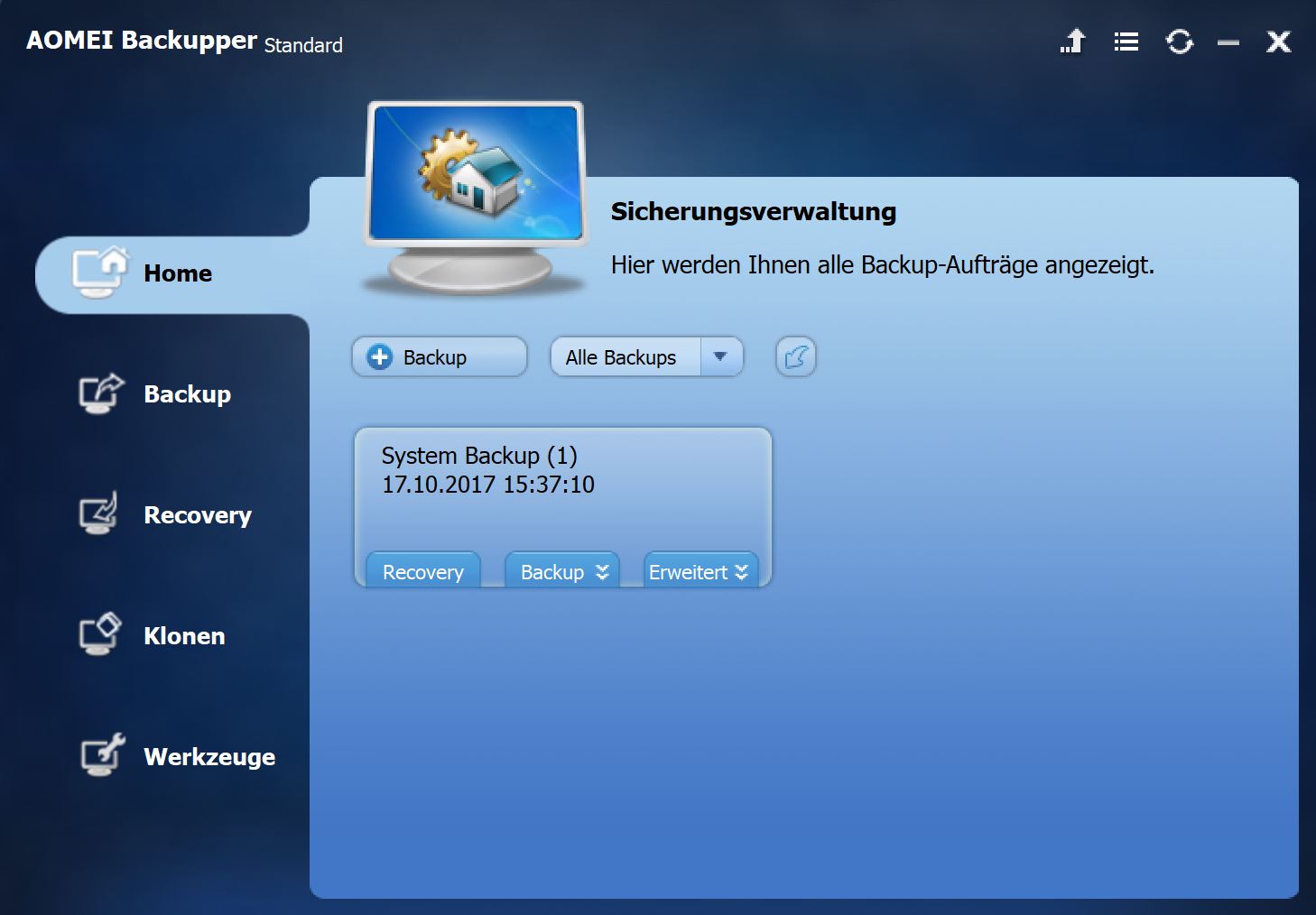Viewport: 1316px width, 915px height.
Task: Click Recovery on System Backup card
Action: click(423, 571)
